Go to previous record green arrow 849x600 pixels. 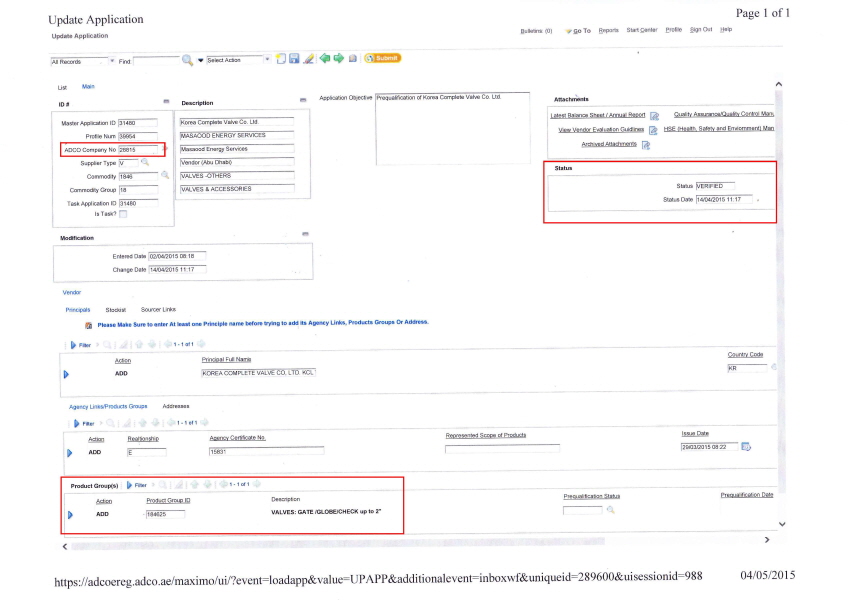click(324, 59)
